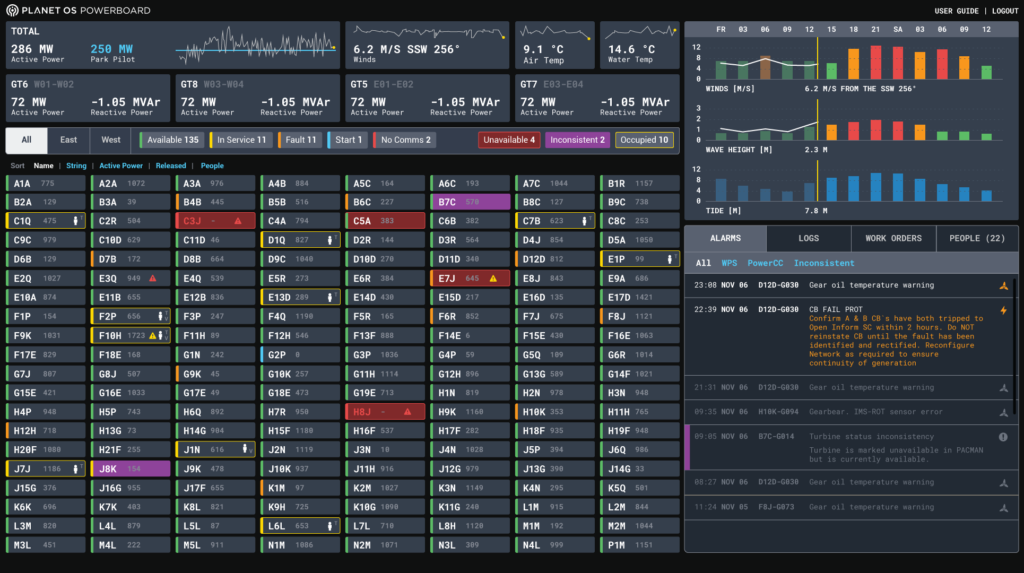Viewport: 1024px width, 573px height.
Task: Select the All turbines filter
Action: click(x=26, y=140)
